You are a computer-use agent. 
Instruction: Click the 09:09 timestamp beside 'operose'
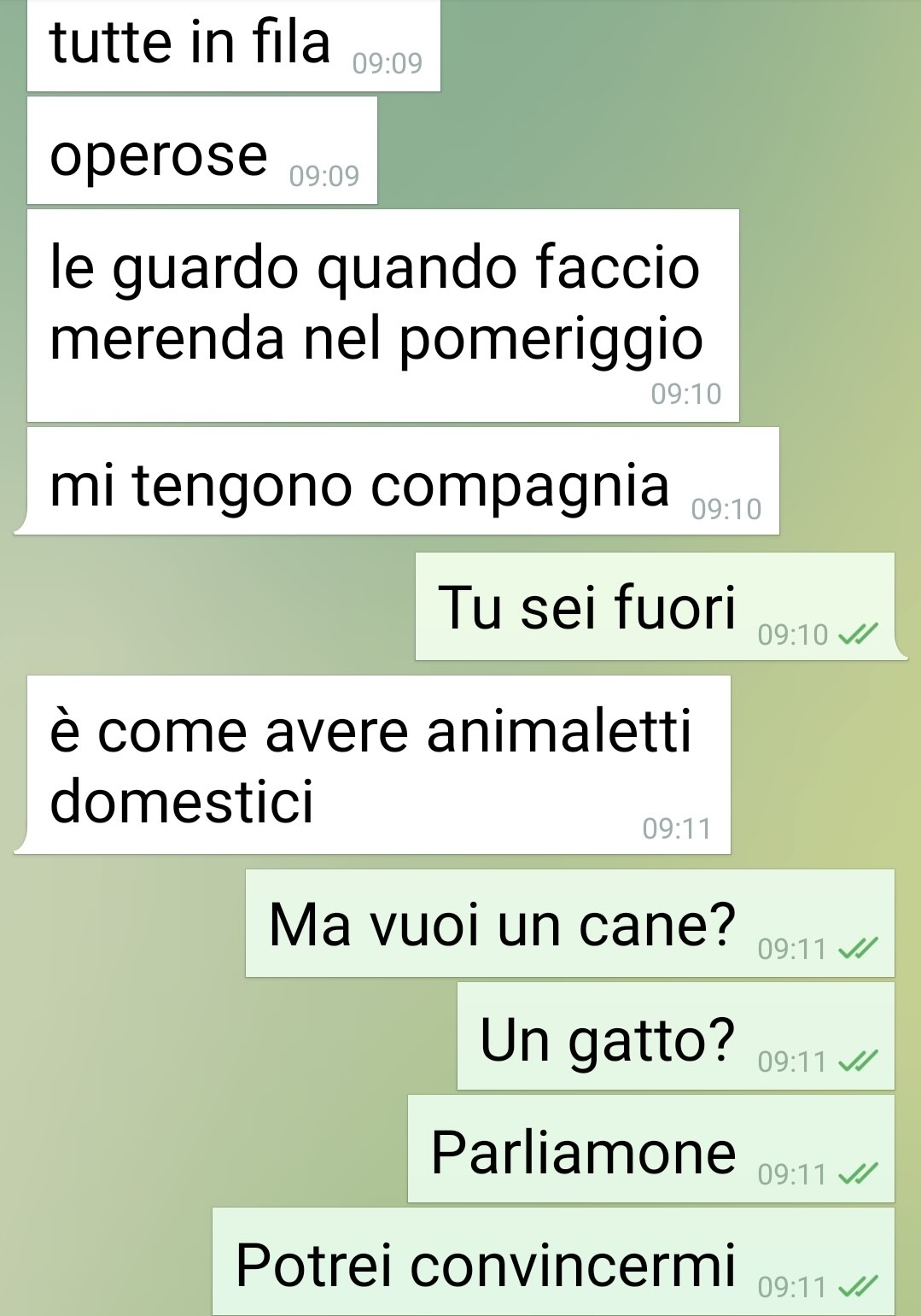324,176
